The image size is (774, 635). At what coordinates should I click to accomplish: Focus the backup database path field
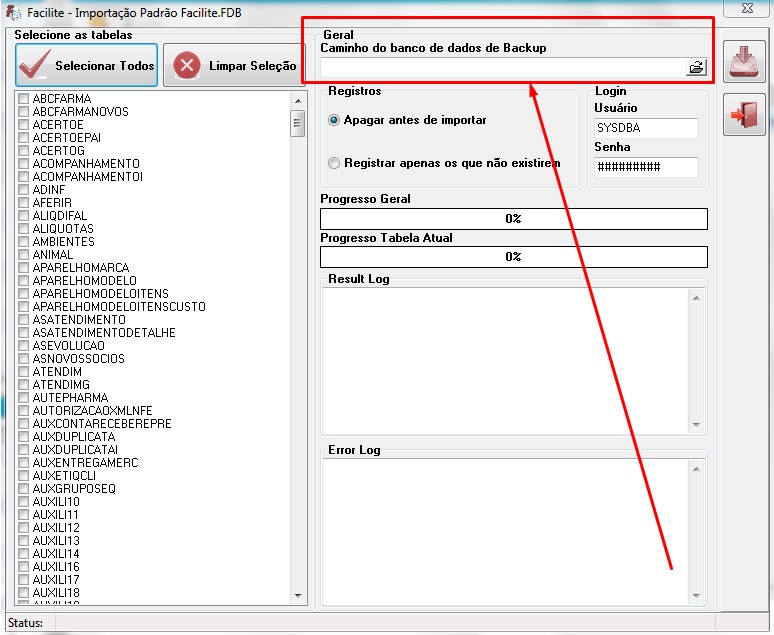[503, 67]
